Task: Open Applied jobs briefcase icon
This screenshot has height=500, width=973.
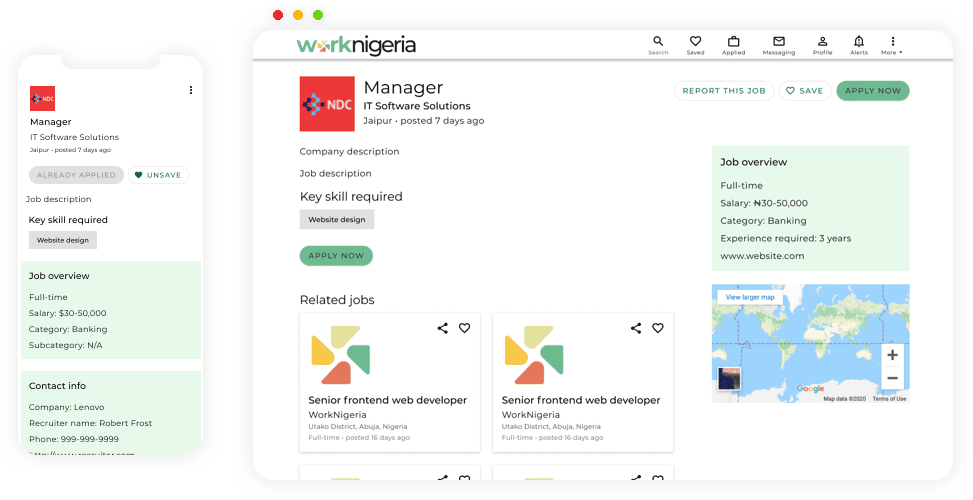Action: pyautogui.click(x=733, y=44)
